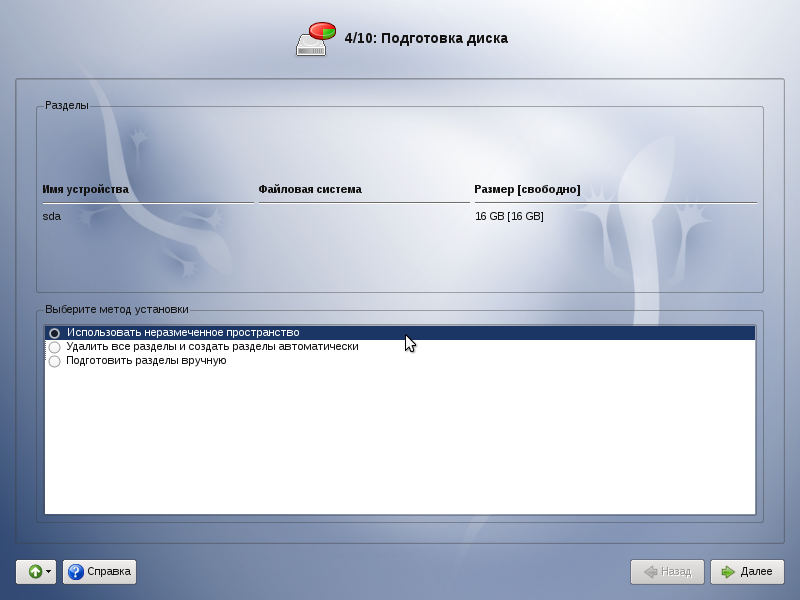
Task: Open Справка help text button
Action: point(108,572)
